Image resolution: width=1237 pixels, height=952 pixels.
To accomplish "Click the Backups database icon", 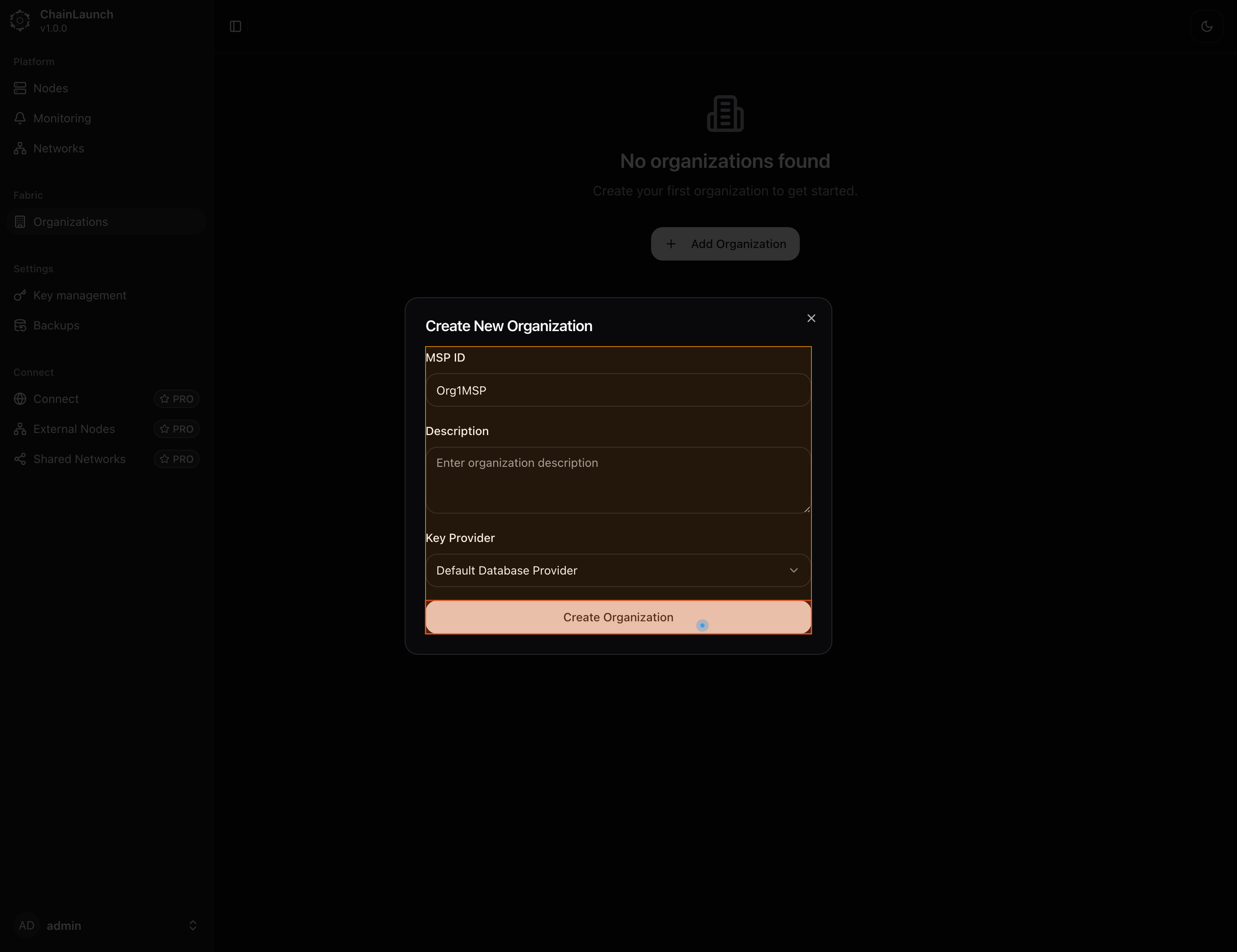I will [x=20, y=326].
